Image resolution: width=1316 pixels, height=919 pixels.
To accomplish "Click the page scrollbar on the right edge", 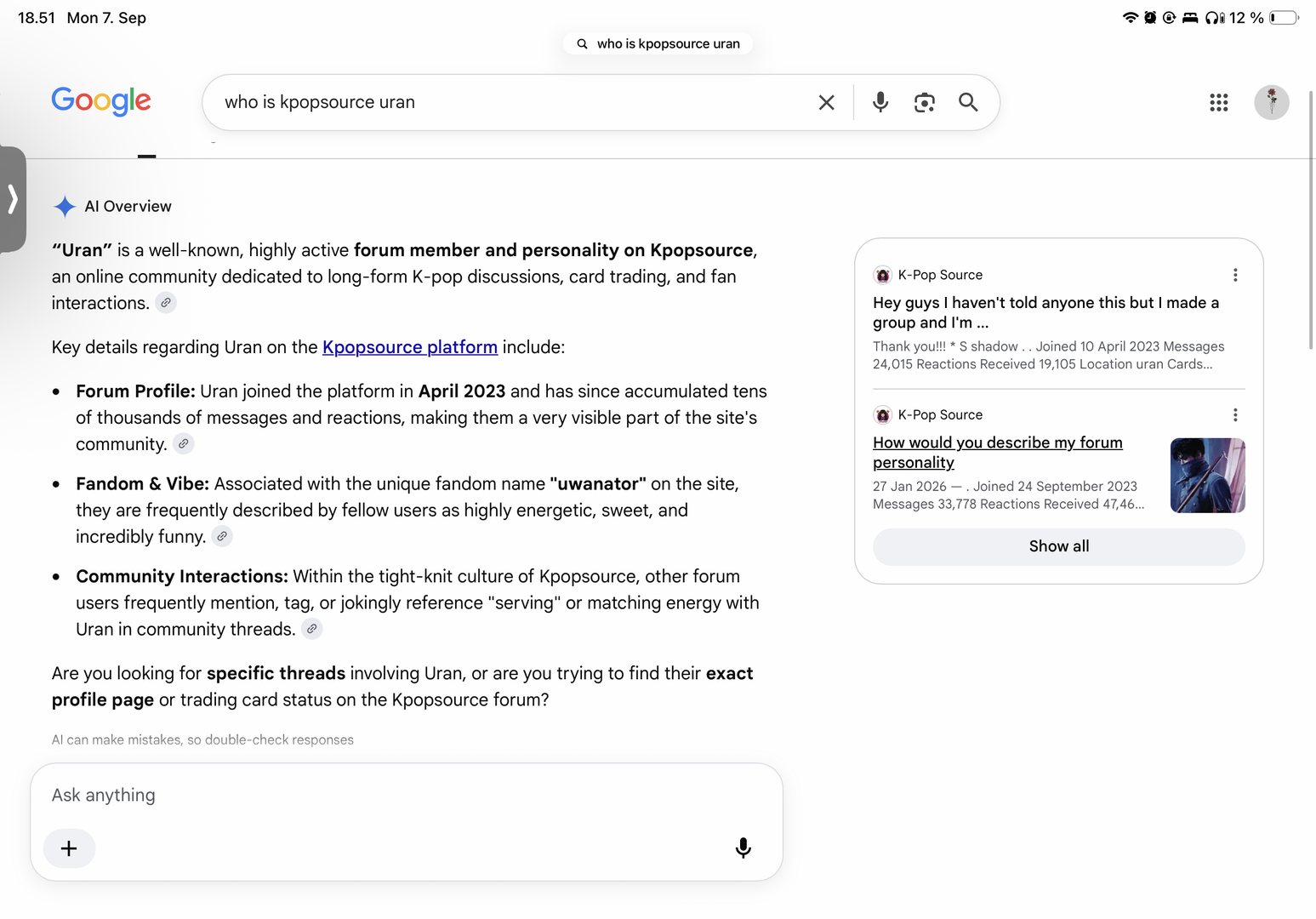I will [x=1311, y=220].
